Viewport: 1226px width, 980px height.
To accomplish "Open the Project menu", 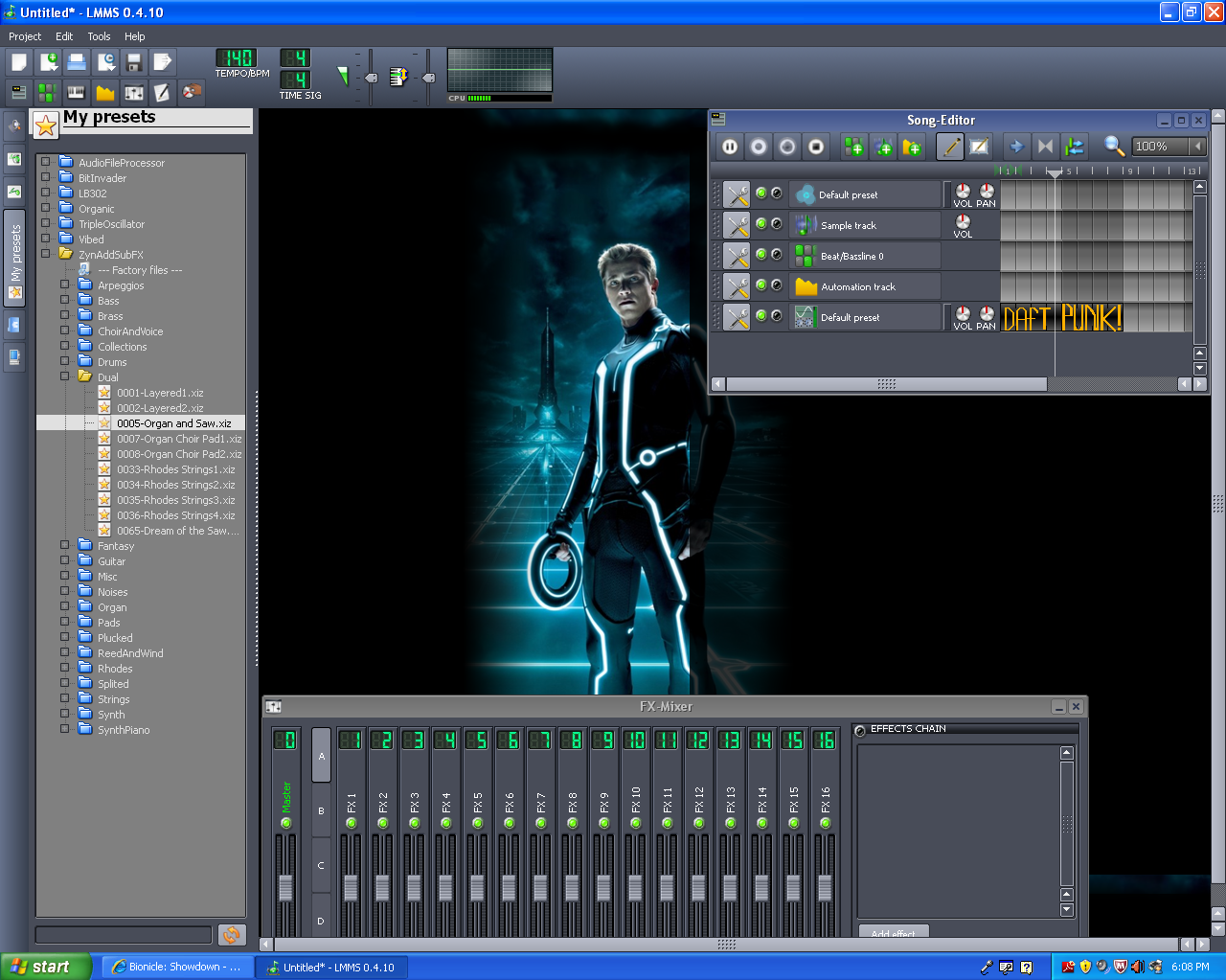I will click(x=25, y=36).
